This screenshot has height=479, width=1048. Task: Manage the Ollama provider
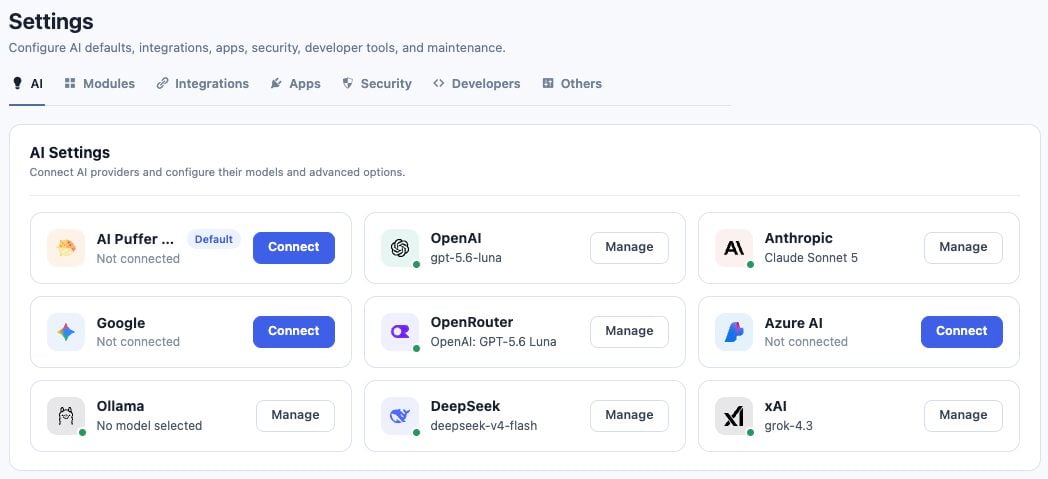point(295,416)
